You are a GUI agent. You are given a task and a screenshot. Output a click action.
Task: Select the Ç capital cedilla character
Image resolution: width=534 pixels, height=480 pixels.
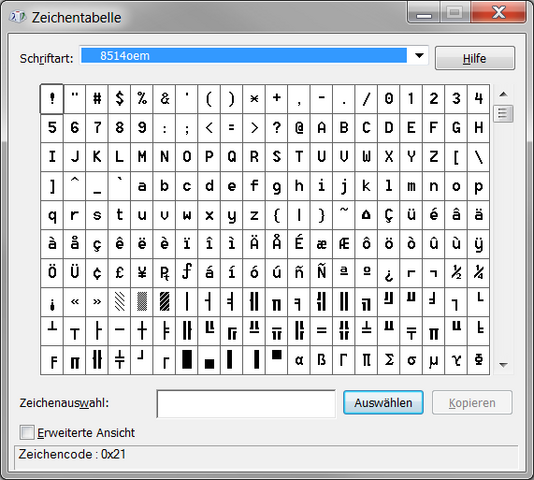(x=389, y=215)
